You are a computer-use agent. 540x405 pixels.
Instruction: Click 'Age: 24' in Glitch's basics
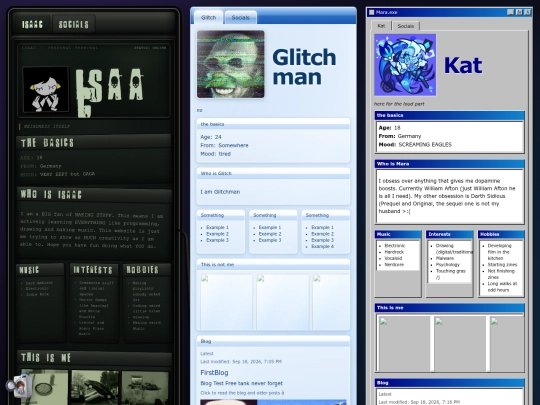click(x=211, y=137)
